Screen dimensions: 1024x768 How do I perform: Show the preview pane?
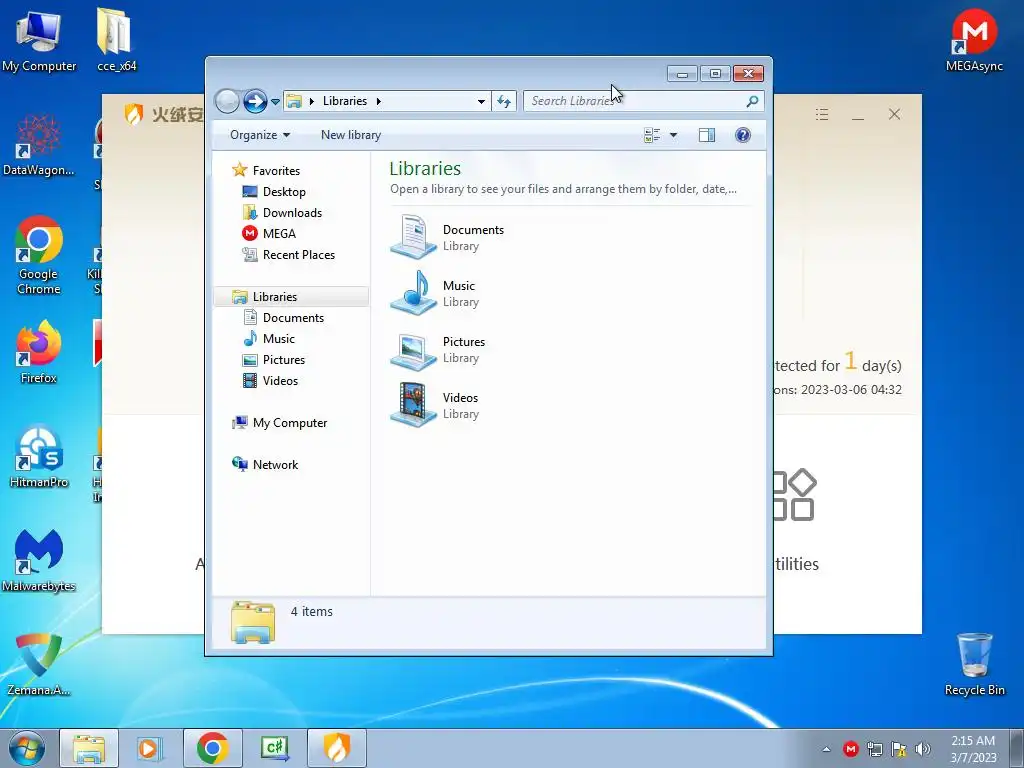pos(707,135)
